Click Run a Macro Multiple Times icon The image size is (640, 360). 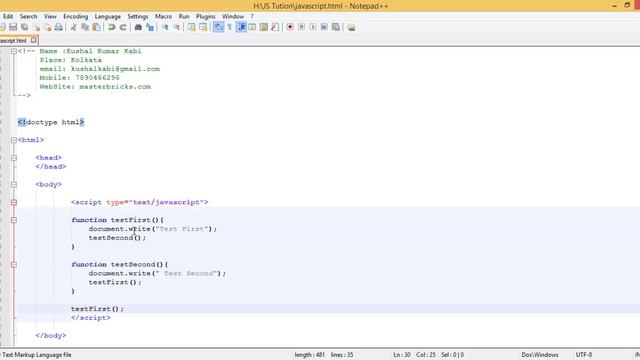click(x=324, y=27)
